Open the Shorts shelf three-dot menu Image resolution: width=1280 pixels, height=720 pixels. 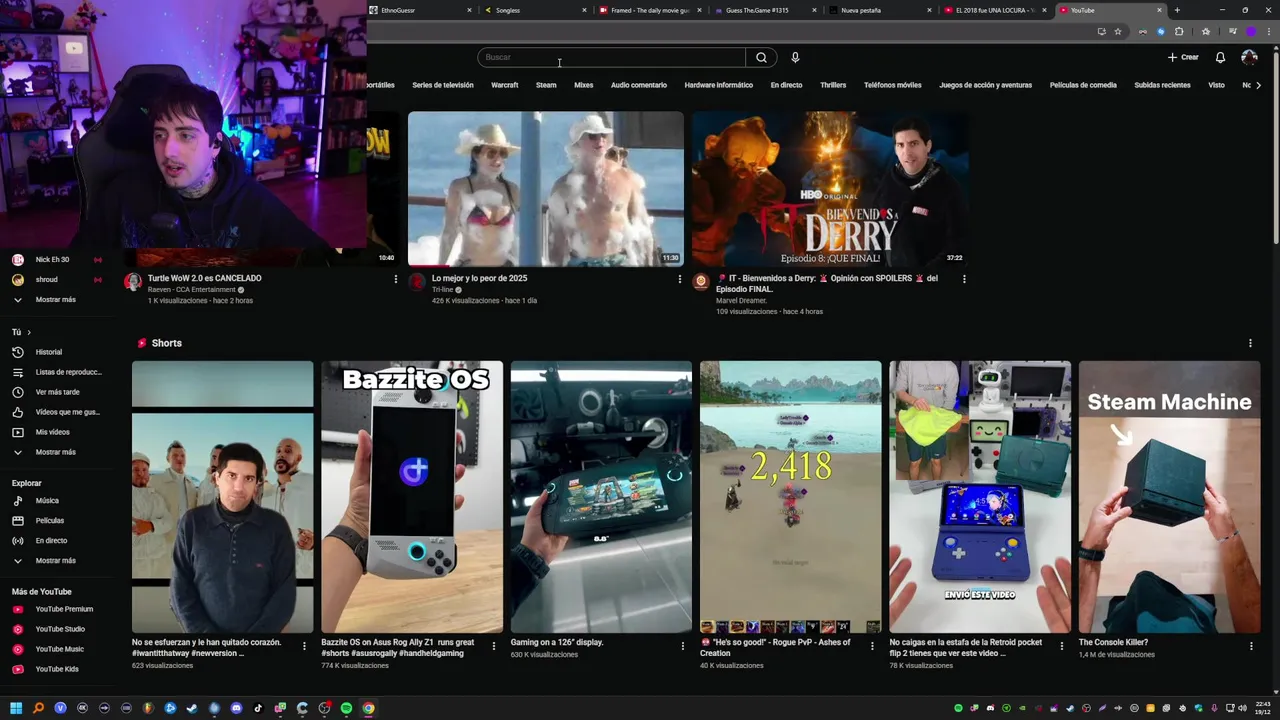[x=1250, y=343]
